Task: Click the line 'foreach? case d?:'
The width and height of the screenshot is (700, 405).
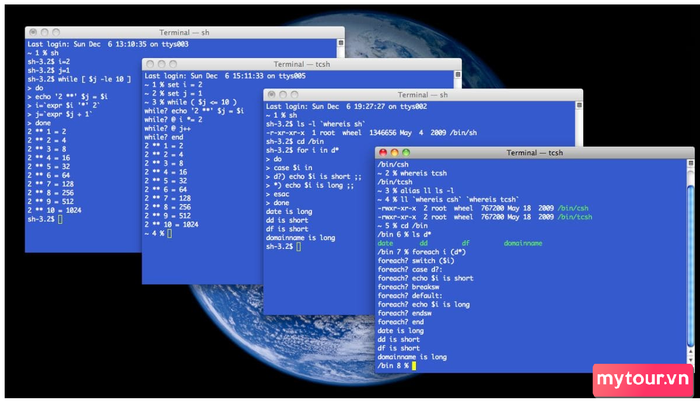Action: coord(410,270)
